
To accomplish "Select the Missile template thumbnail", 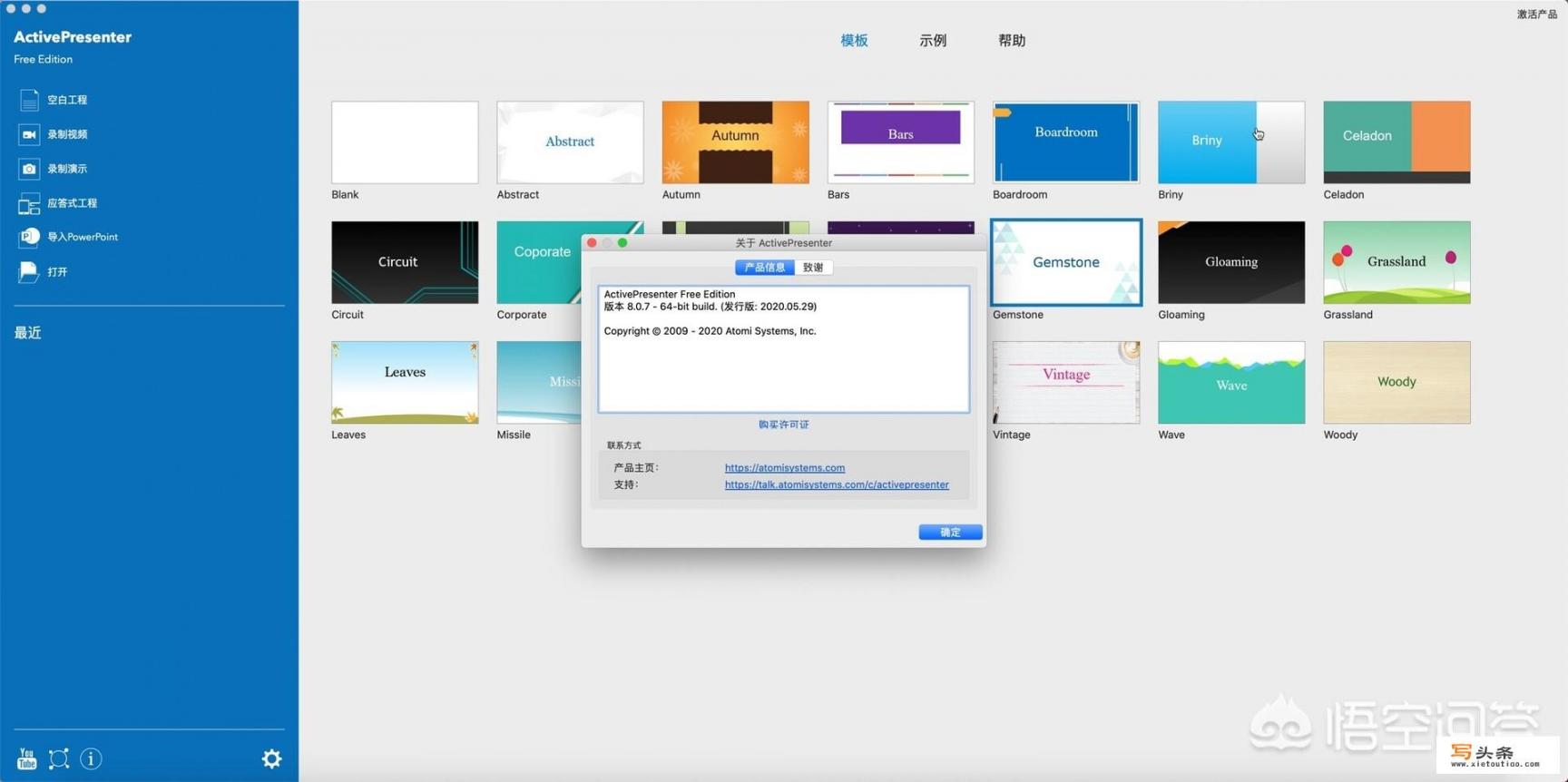I will [x=539, y=382].
